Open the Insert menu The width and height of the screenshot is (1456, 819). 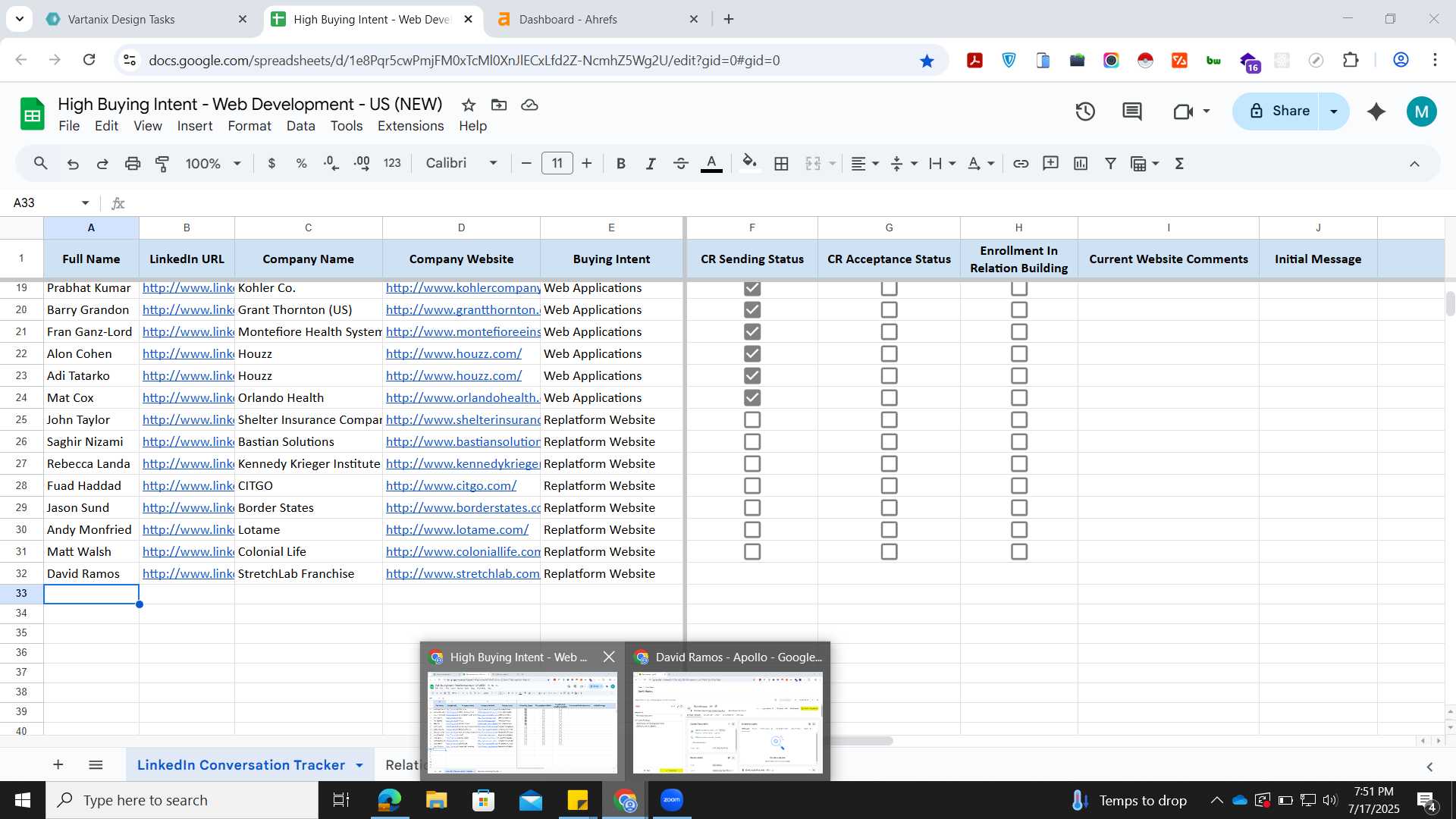point(195,126)
